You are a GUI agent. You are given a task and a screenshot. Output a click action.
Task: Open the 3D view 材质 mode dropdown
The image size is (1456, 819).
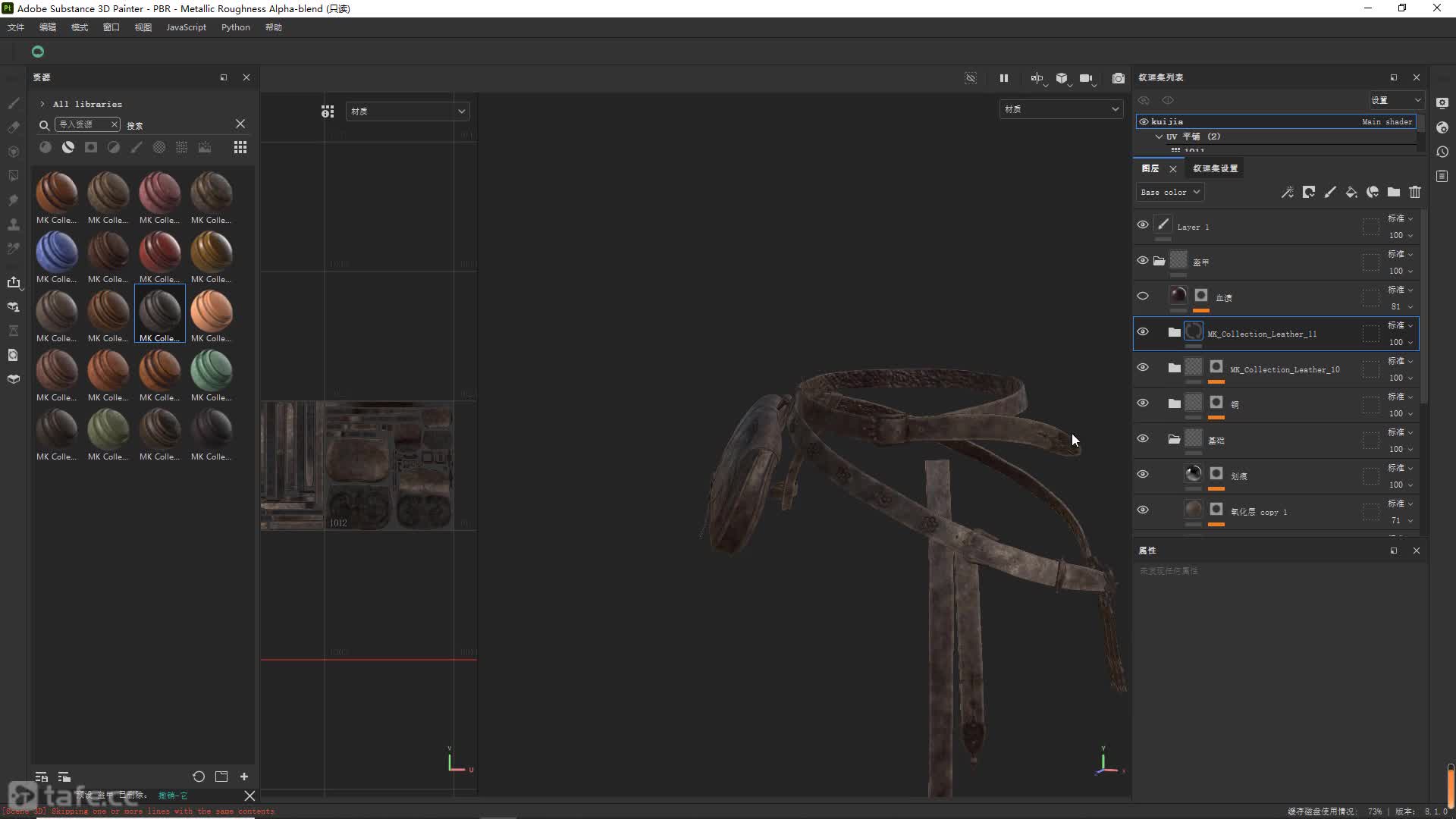1060,109
